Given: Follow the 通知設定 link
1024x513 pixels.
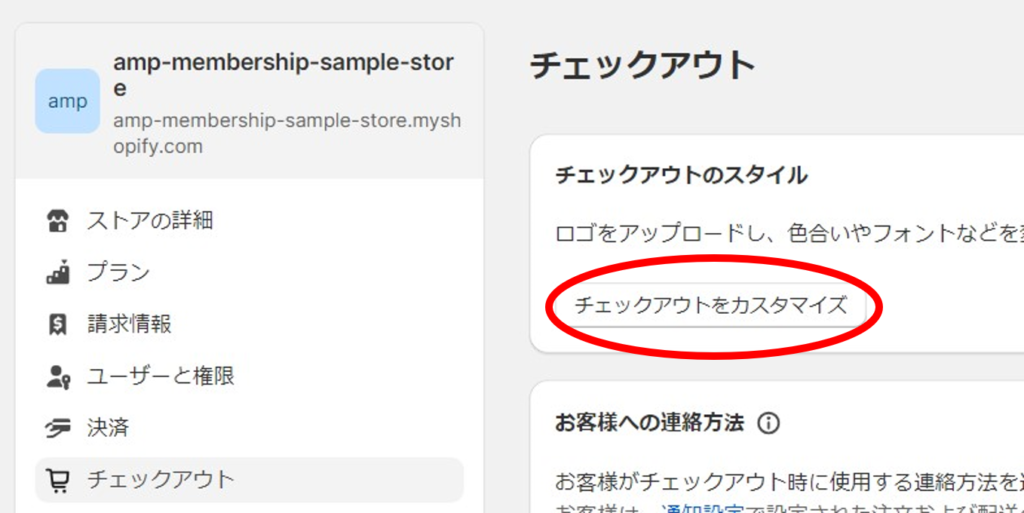Looking at the screenshot, I should click(703, 508).
